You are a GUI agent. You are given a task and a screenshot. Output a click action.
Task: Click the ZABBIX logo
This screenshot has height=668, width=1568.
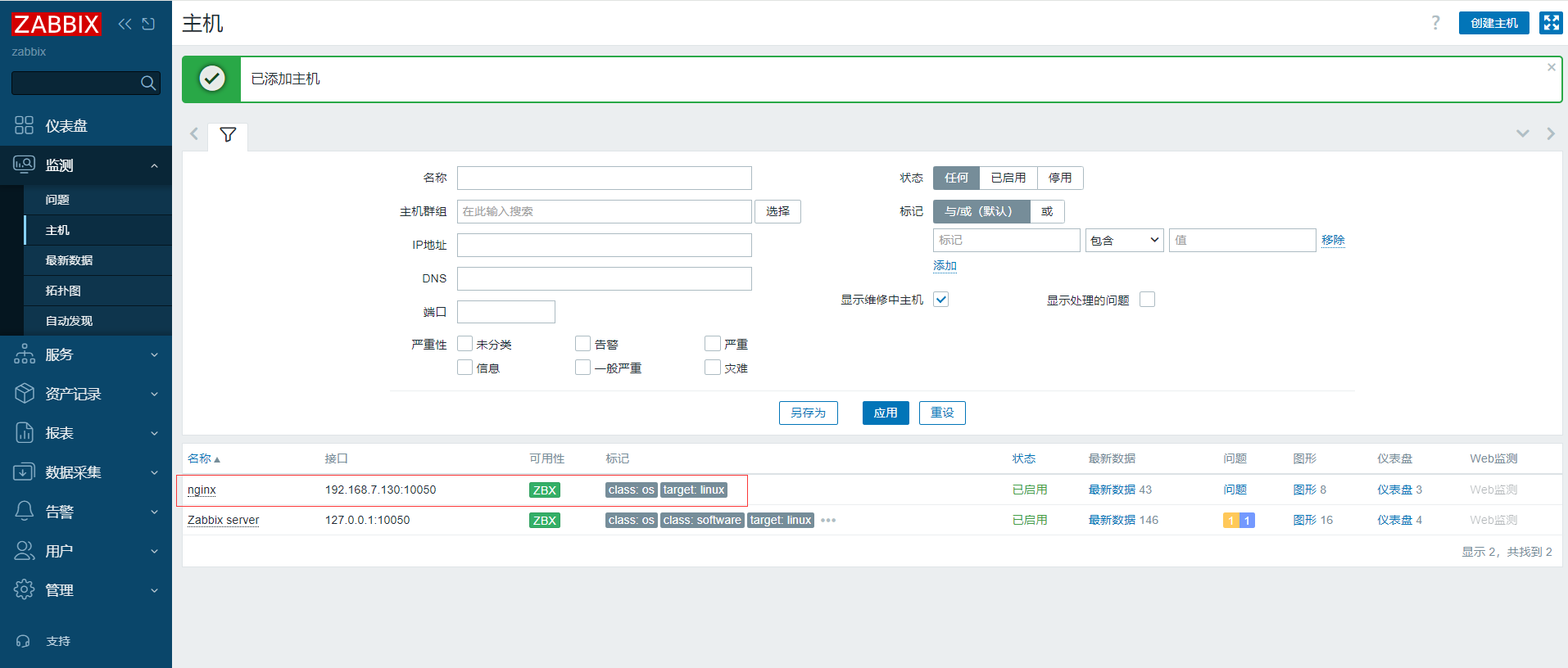point(56,24)
